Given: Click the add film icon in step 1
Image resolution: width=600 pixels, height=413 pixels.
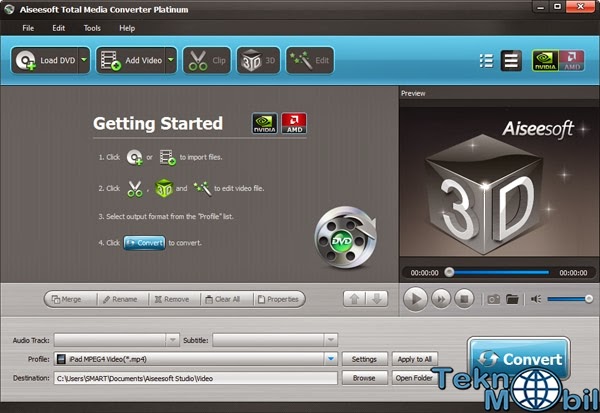Looking at the screenshot, I should (168, 157).
